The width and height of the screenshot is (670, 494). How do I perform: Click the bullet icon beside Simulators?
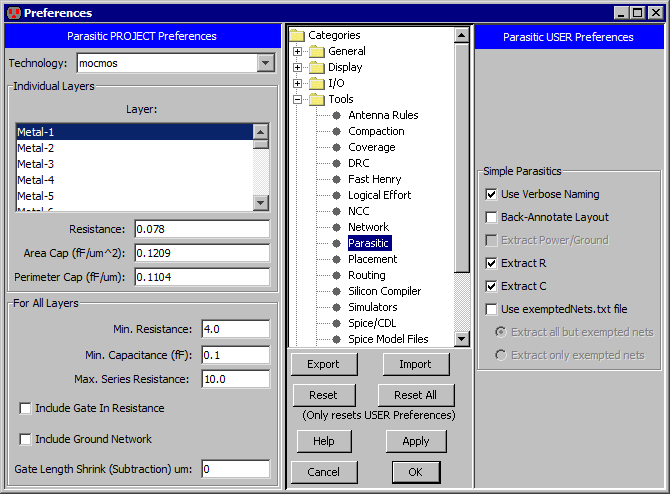337,307
